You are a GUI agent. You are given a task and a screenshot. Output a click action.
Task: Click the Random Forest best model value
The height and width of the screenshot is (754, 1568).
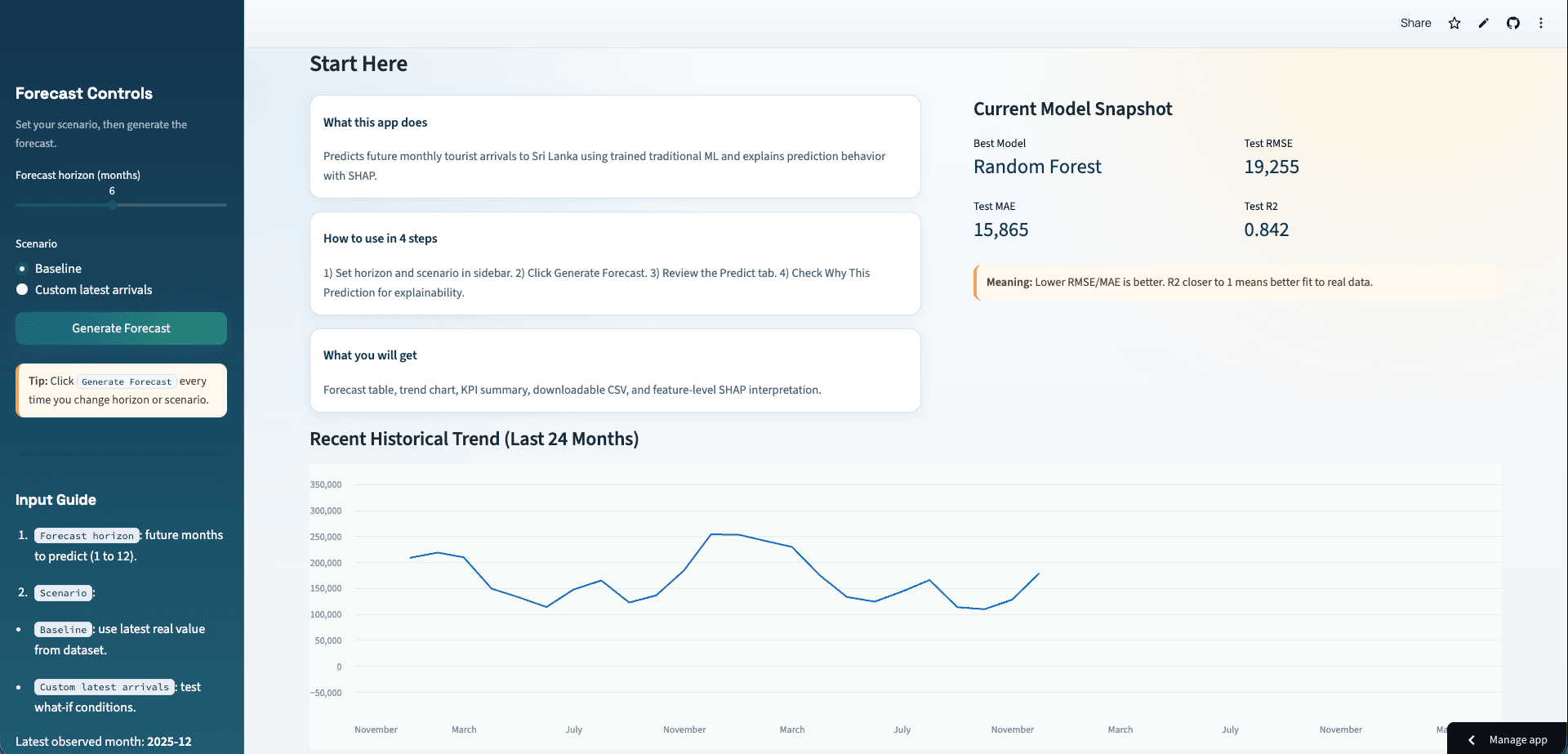tap(1037, 167)
